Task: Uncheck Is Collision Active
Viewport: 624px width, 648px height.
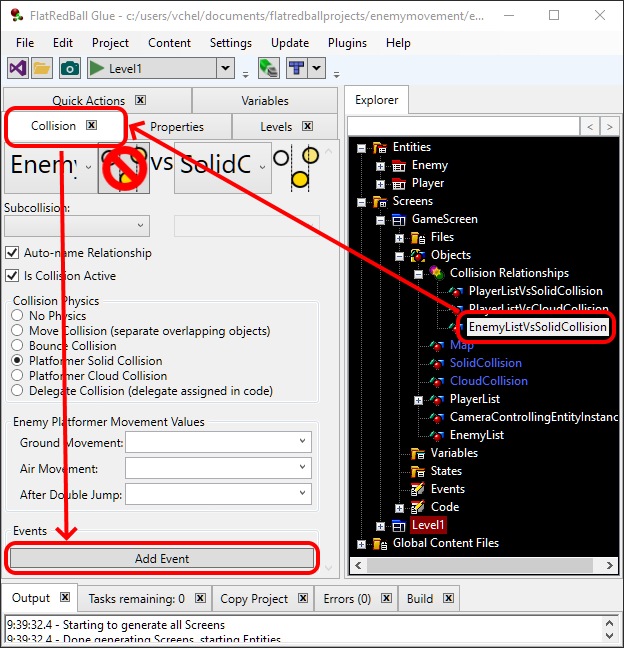Action: pyautogui.click(x=13, y=276)
